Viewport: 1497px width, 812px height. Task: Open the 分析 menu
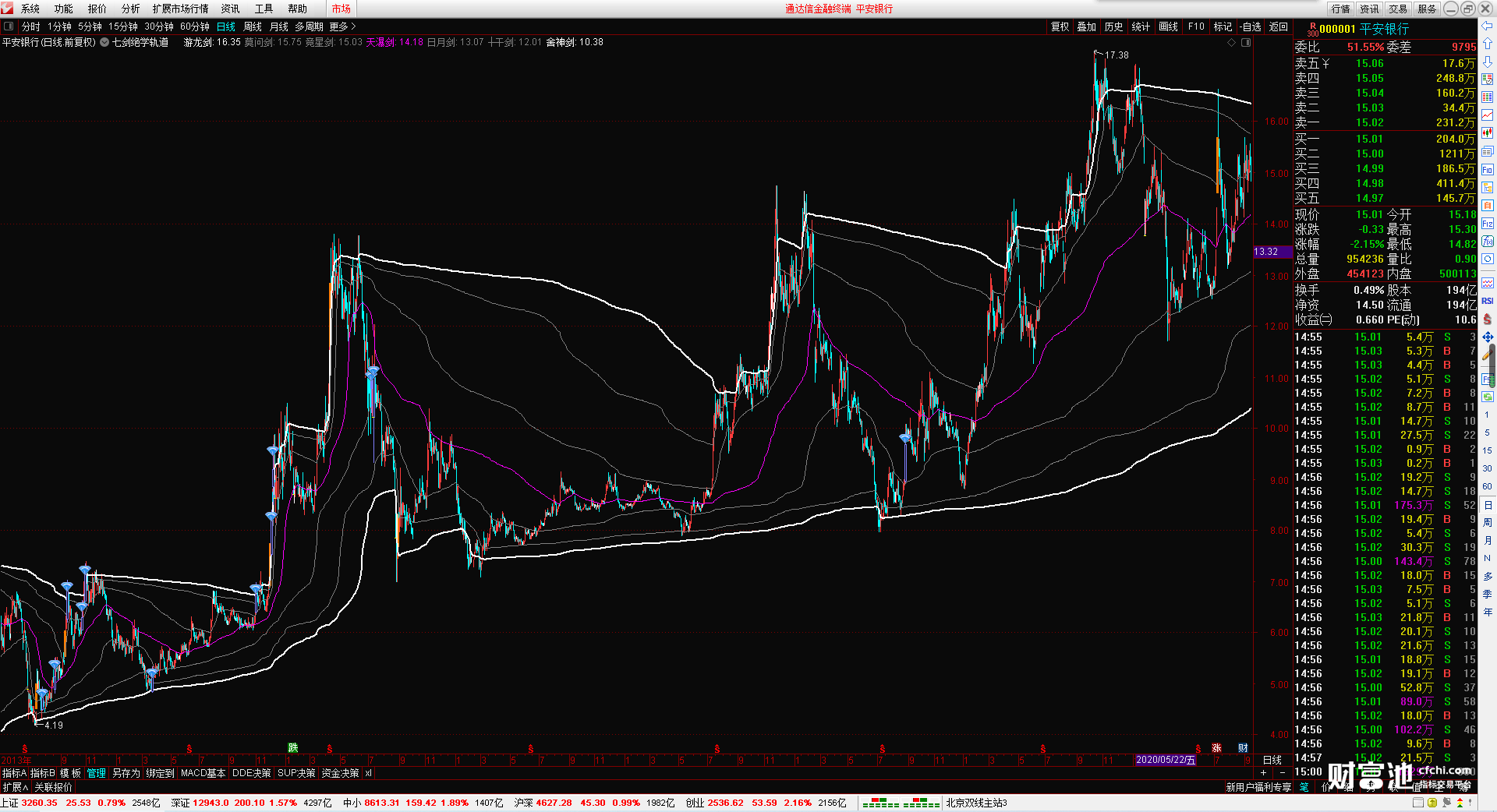pyautogui.click(x=131, y=9)
